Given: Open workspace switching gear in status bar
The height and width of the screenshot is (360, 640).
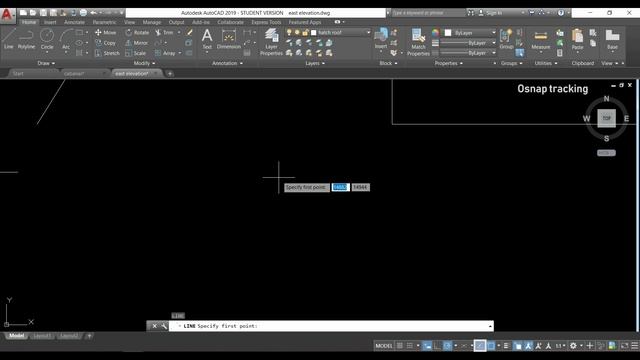Looking at the screenshot, I should tap(573, 346).
